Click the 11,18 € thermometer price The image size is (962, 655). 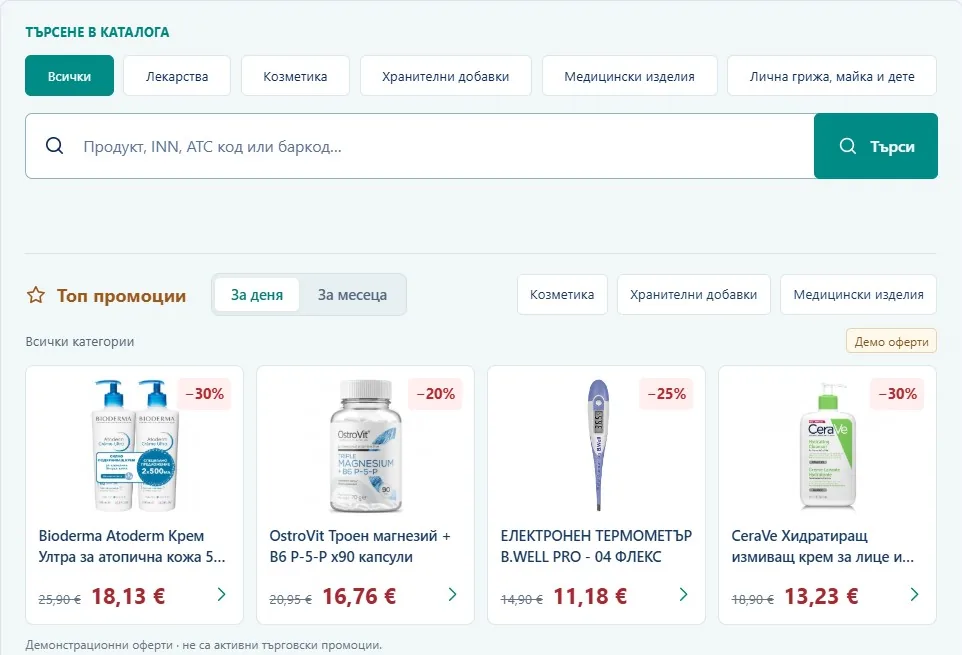[x=590, y=596]
